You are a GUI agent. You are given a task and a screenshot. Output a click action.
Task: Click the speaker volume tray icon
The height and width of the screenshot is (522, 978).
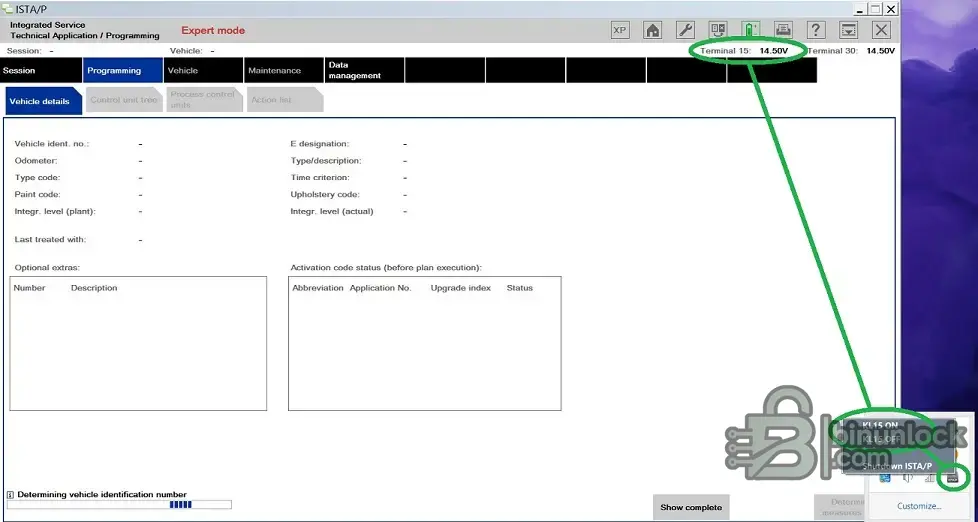pyautogui.click(x=908, y=478)
